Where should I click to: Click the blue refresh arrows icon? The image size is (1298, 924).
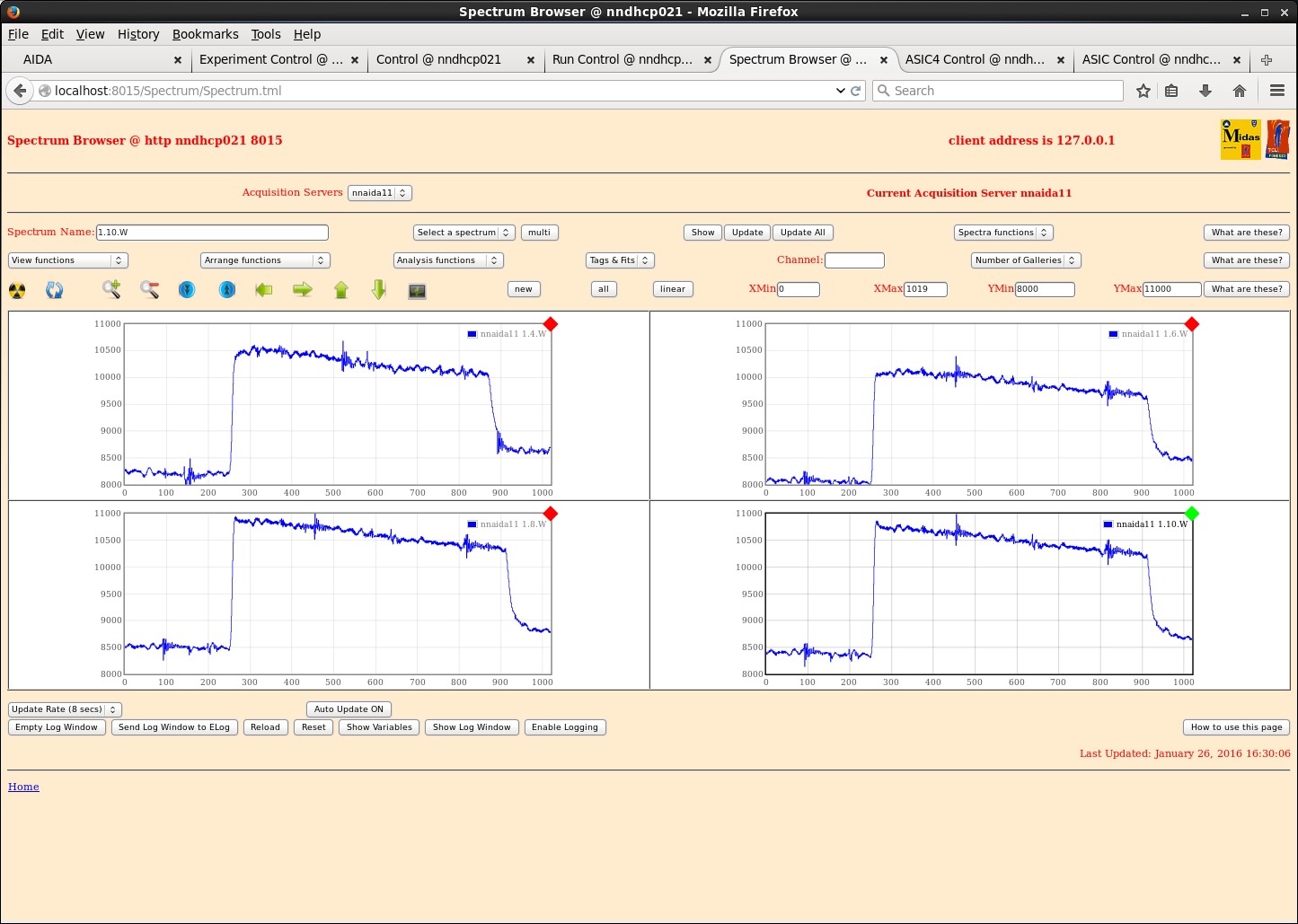pos(55,290)
